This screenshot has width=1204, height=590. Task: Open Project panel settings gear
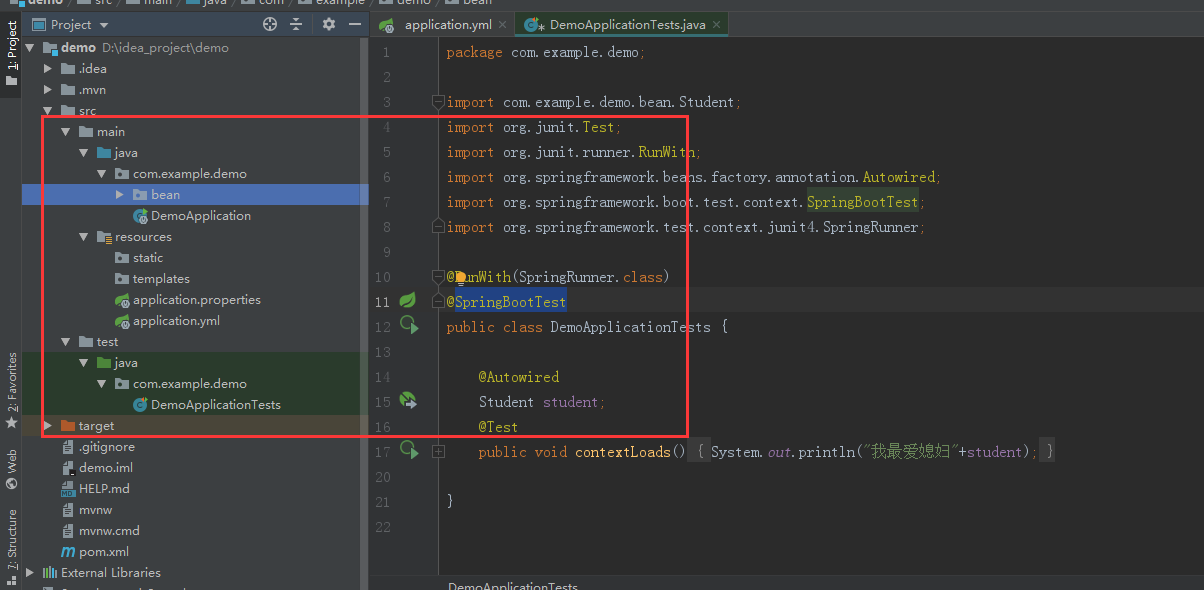(329, 24)
